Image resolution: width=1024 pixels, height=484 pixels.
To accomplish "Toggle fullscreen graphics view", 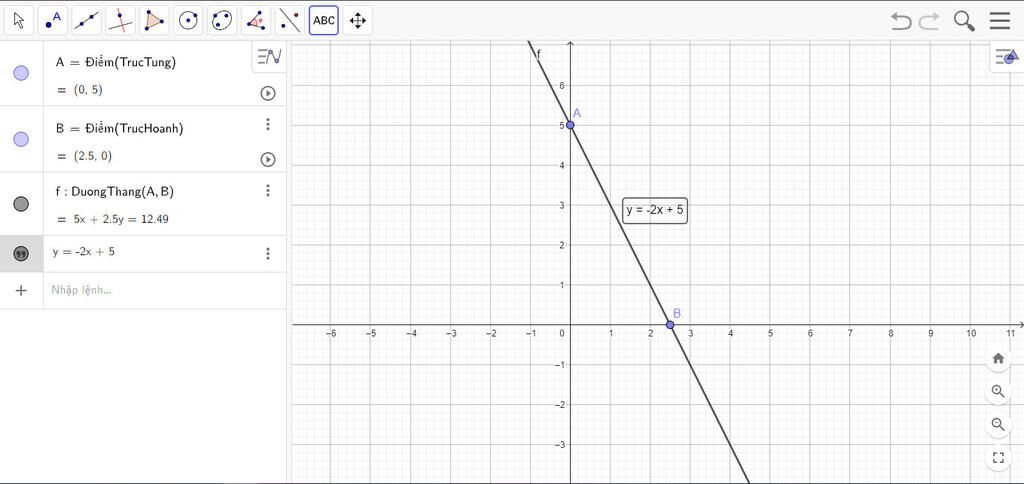I will point(998,457).
